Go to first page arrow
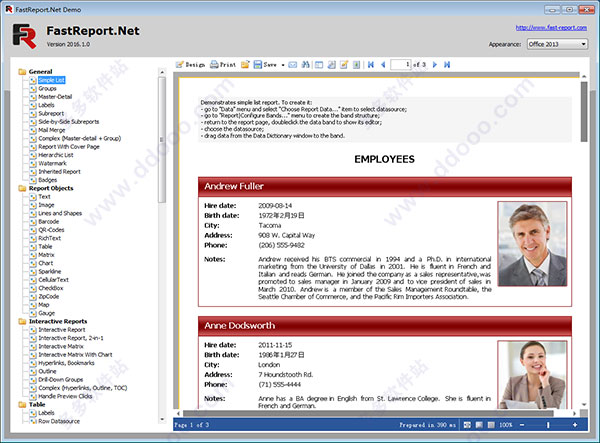This screenshot has height=443, width=600. click(x=371, y=65)
